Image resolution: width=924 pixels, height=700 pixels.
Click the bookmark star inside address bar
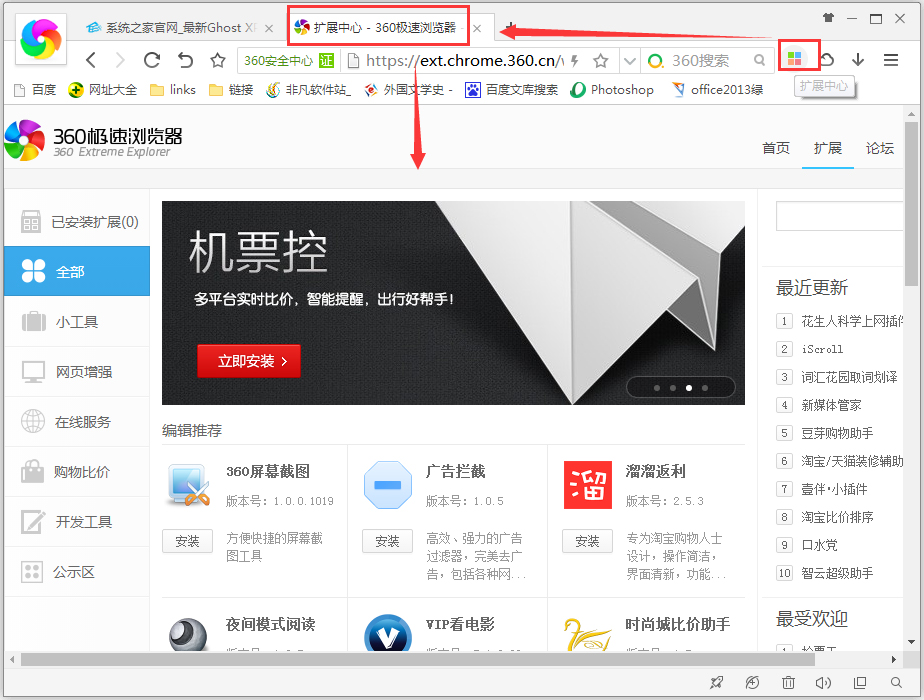[x=600, y=61]
